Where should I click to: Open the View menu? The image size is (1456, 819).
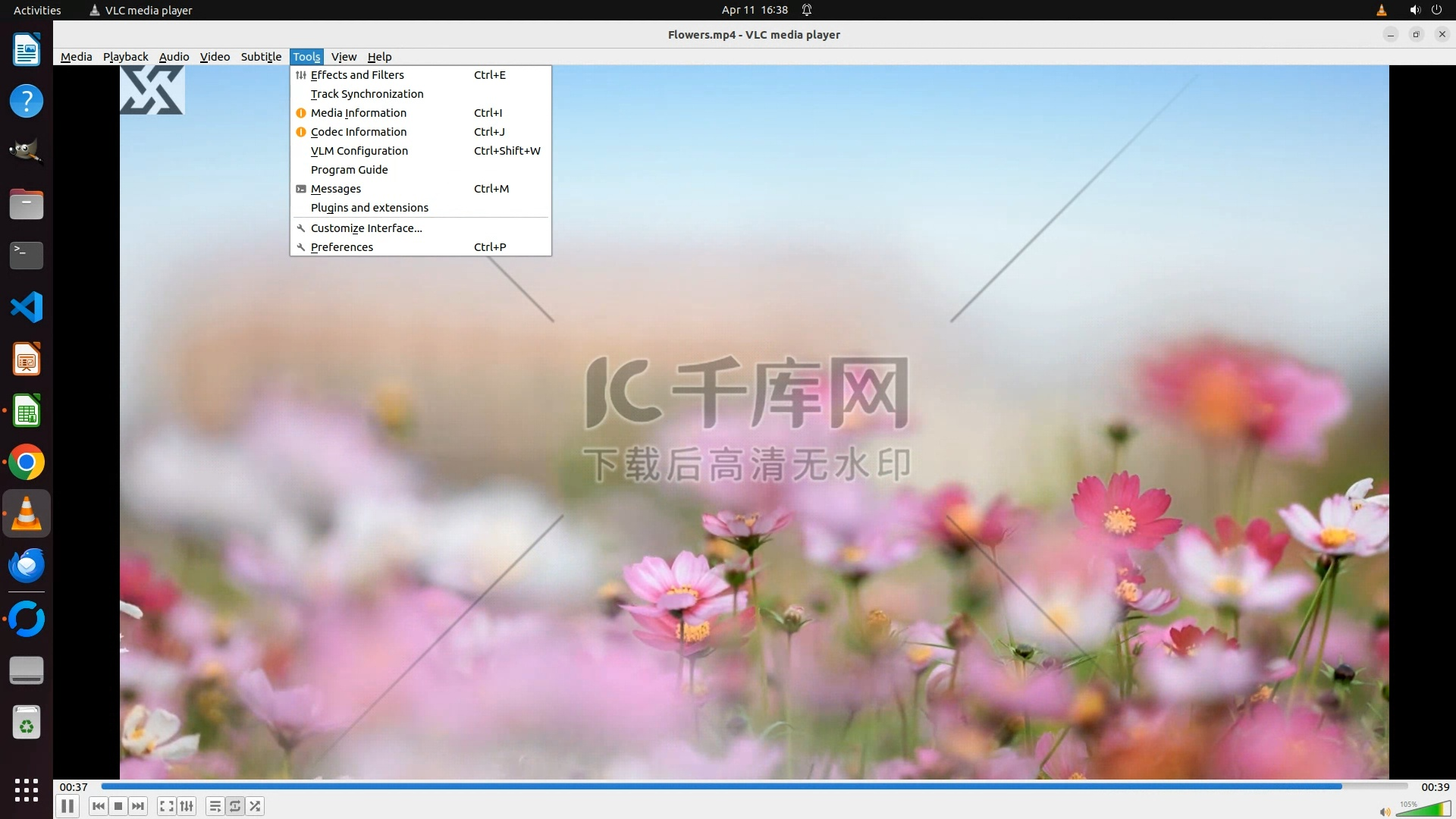(344, 57)
